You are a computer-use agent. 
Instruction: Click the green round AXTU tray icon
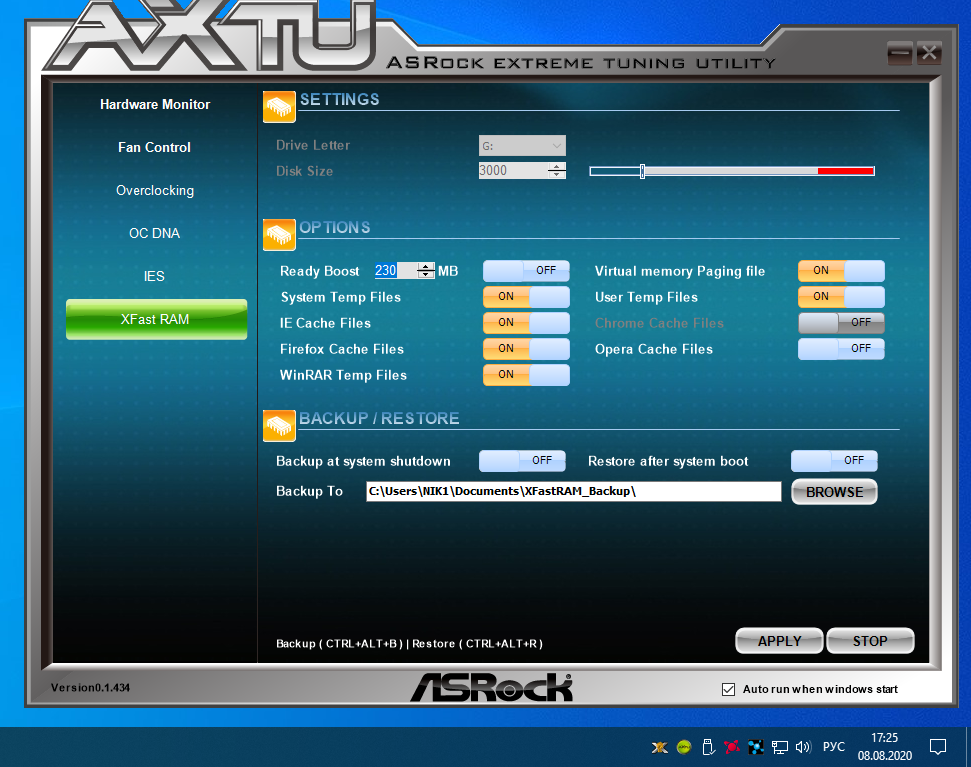tap(684, 747)
